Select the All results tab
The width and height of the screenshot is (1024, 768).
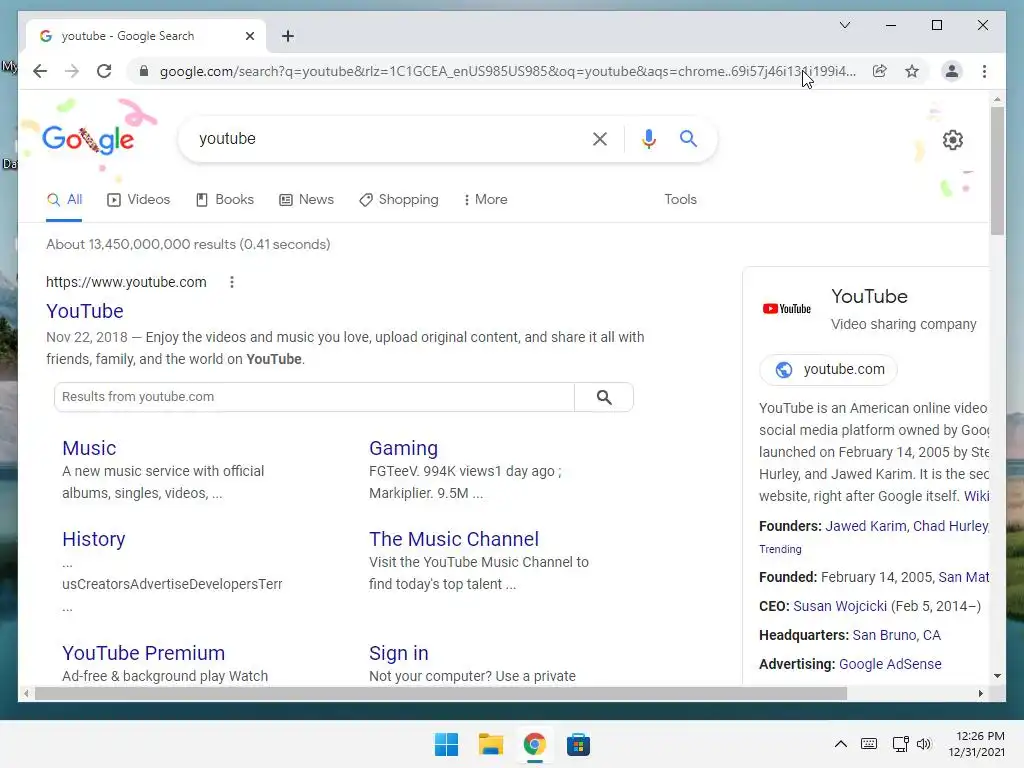[65, 200]
